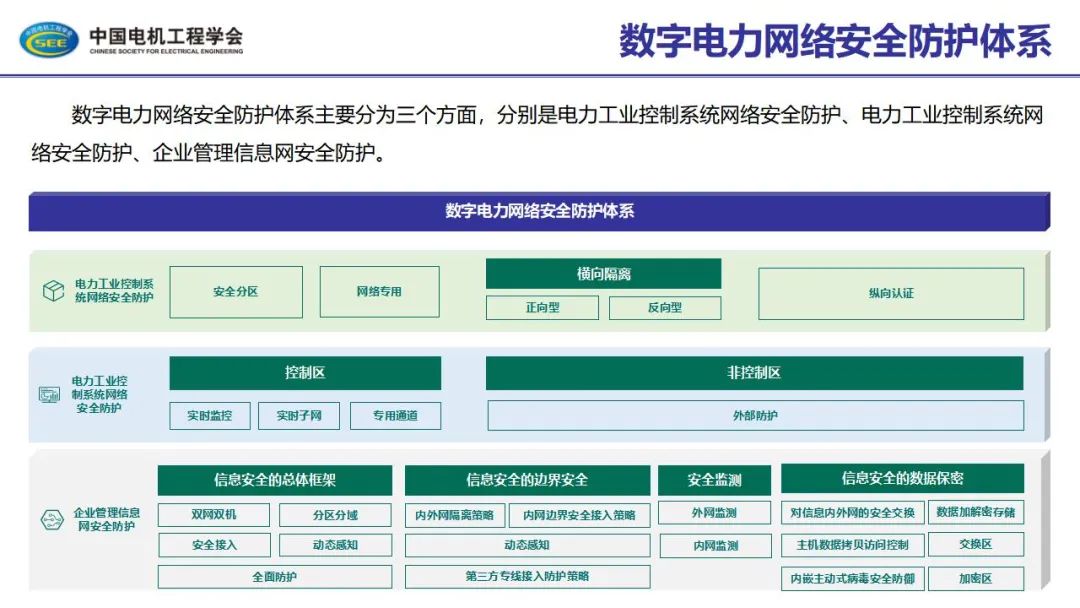Select the 加密区 box
Screen dimensions: 1080x608
[x=976, y=579]
